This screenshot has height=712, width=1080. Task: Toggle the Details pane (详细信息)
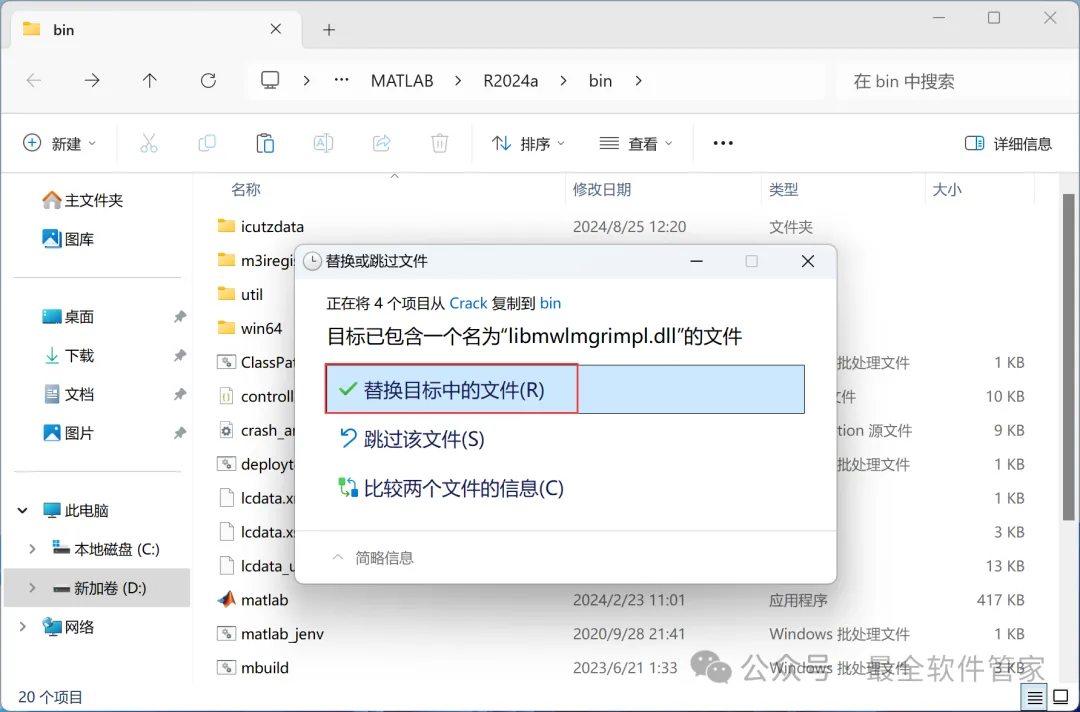point(1008,143)
